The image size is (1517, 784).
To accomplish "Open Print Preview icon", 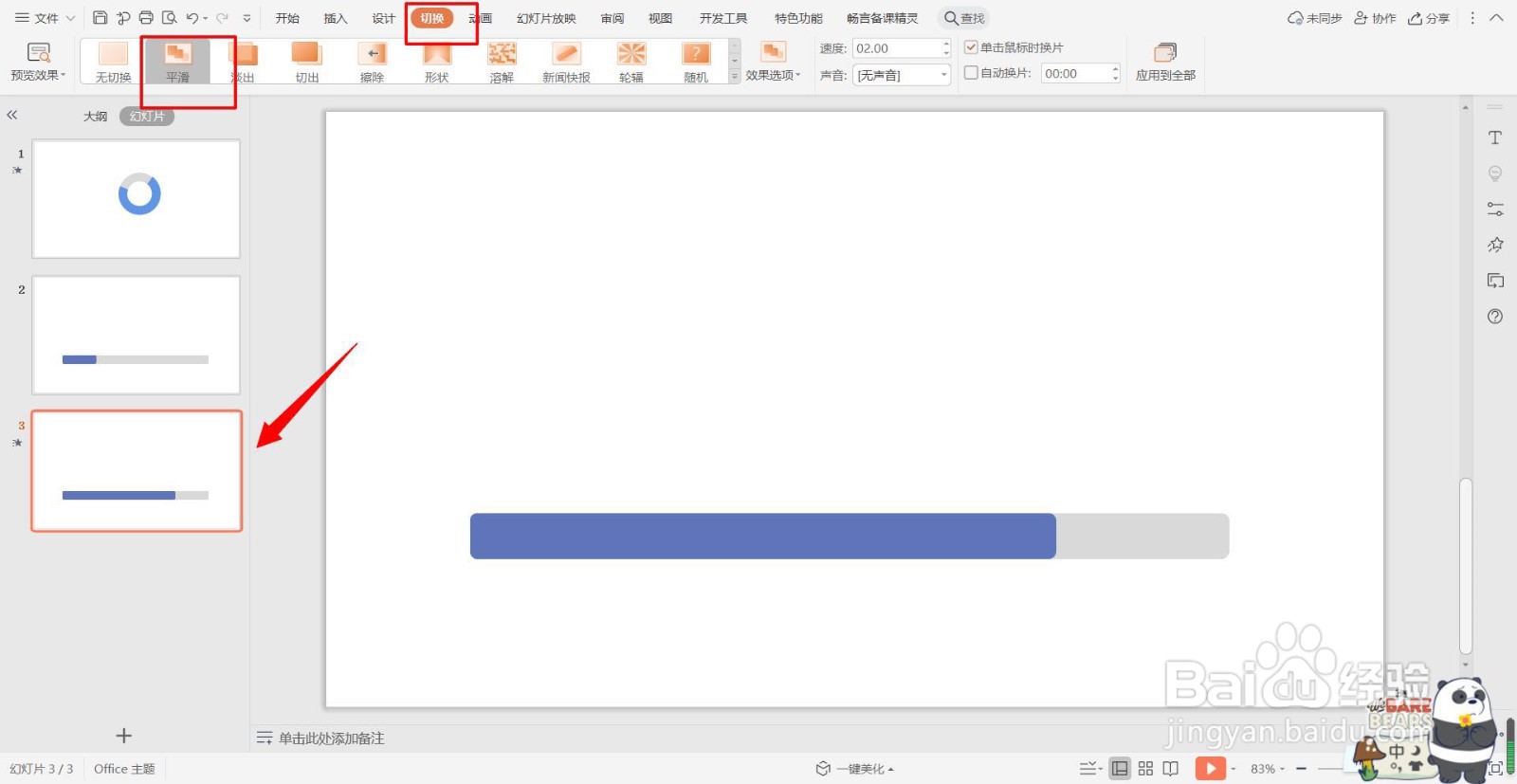I will pos(170,17).
